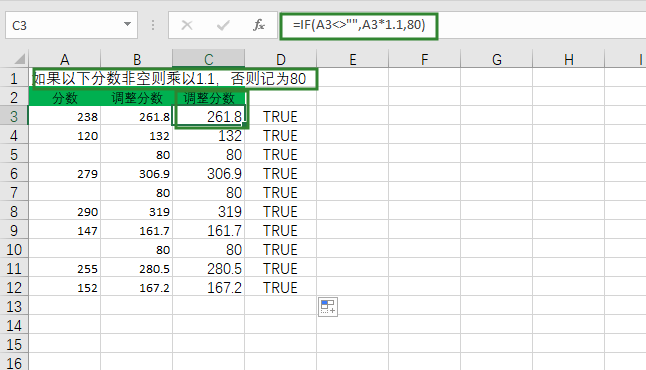646x370 pixels.
Task: Select column D header
Action: pos(281,59)
